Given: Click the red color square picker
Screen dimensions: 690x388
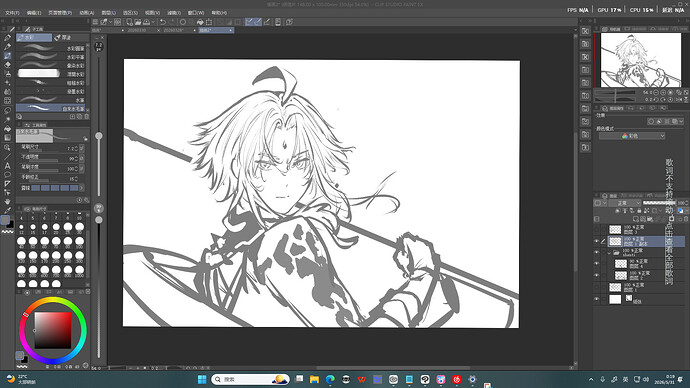Looking at the screenshot, I should 53,330.
